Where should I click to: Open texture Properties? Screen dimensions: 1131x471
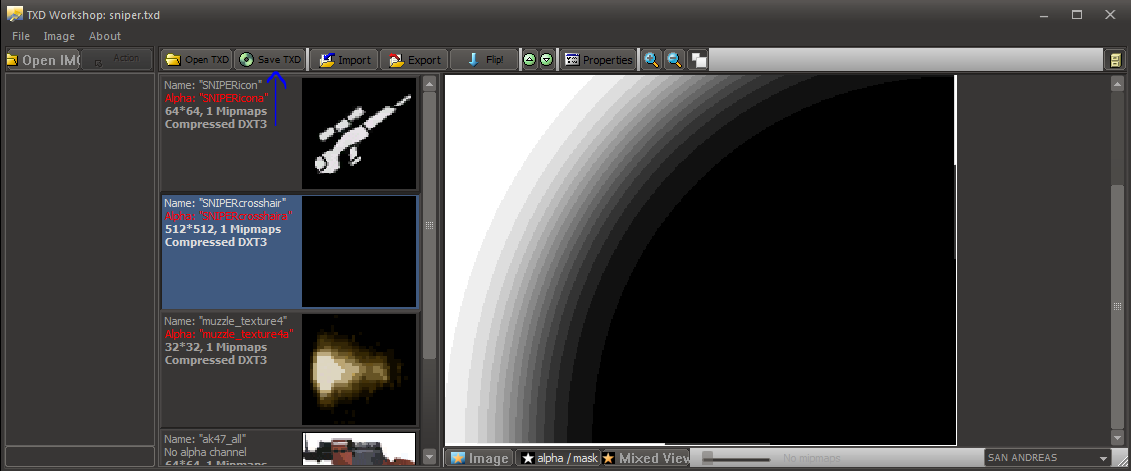[x=599, y=60]
